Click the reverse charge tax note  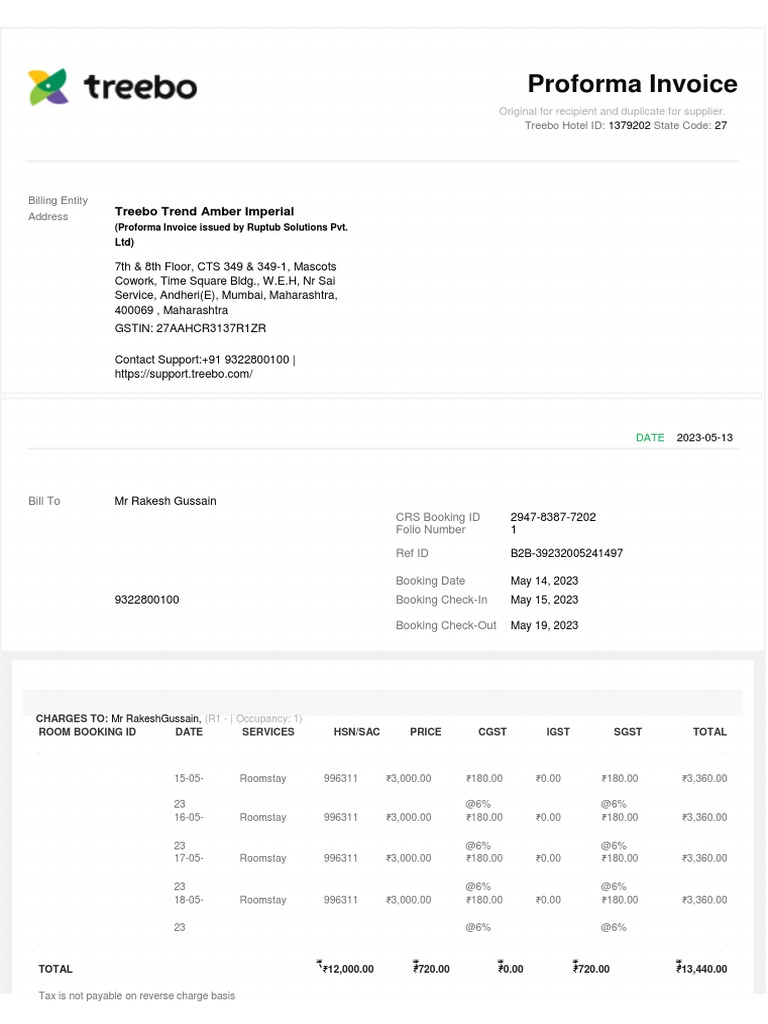[137, 996]
